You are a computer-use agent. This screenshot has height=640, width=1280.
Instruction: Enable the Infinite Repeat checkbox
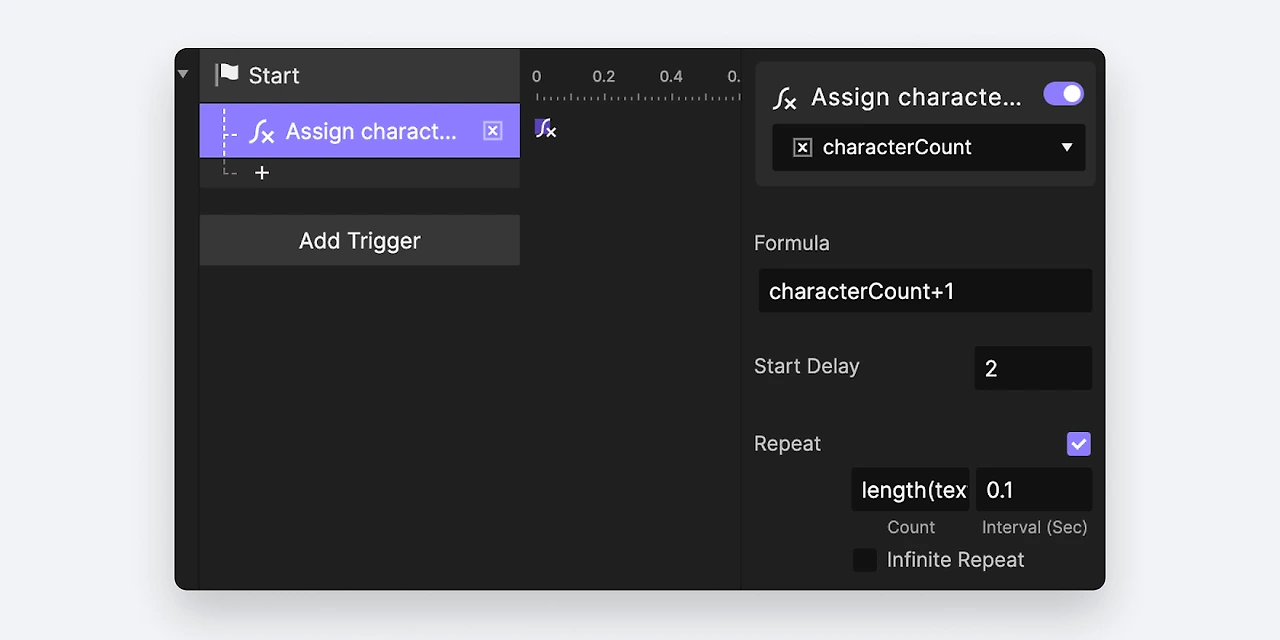(x=865, y=560)
